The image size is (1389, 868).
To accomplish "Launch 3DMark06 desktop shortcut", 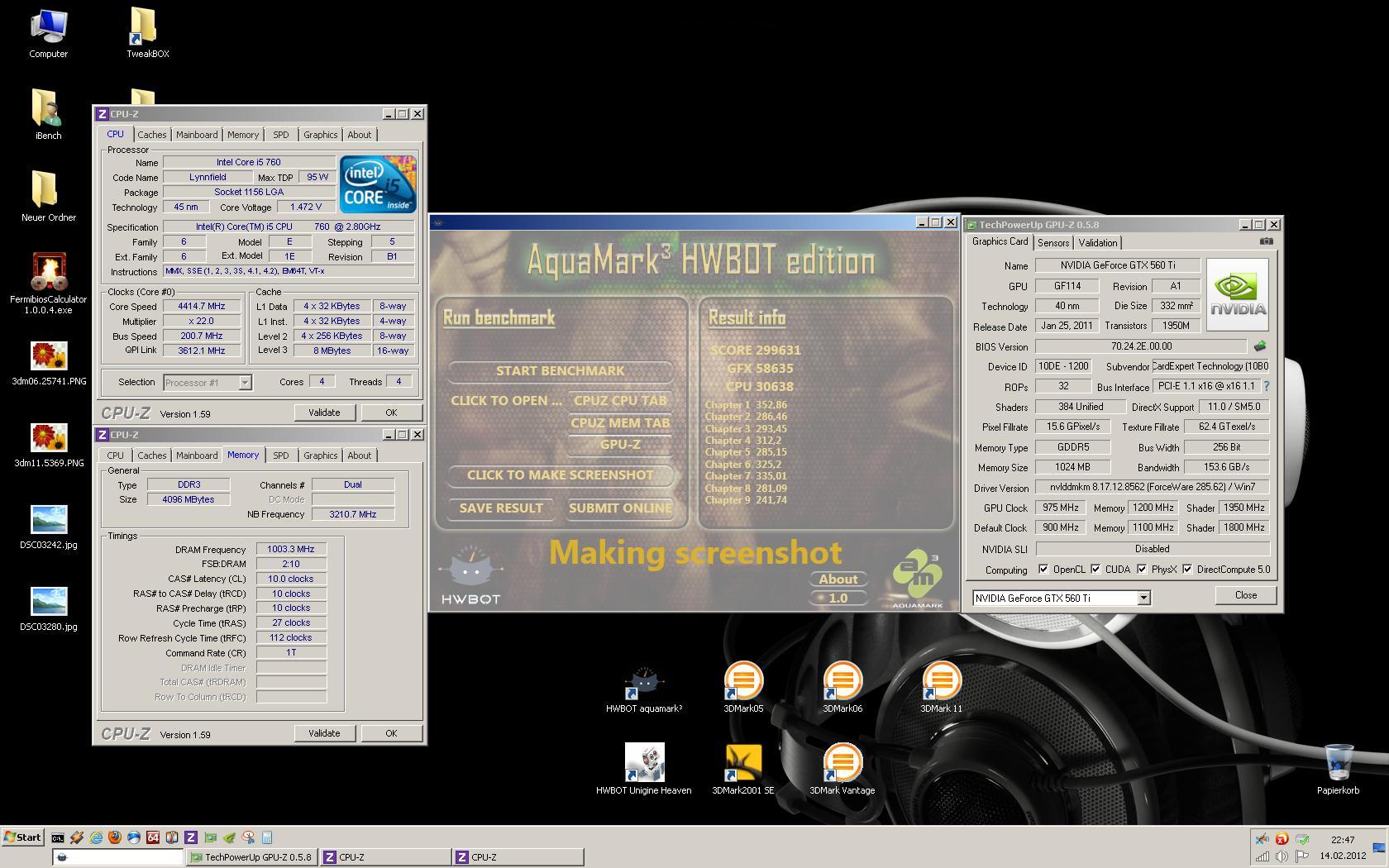I will (x=842, y=688).
